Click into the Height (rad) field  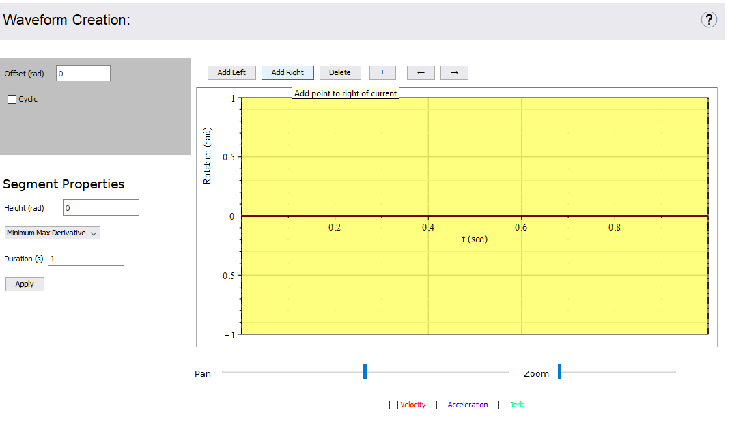(100, 208)
